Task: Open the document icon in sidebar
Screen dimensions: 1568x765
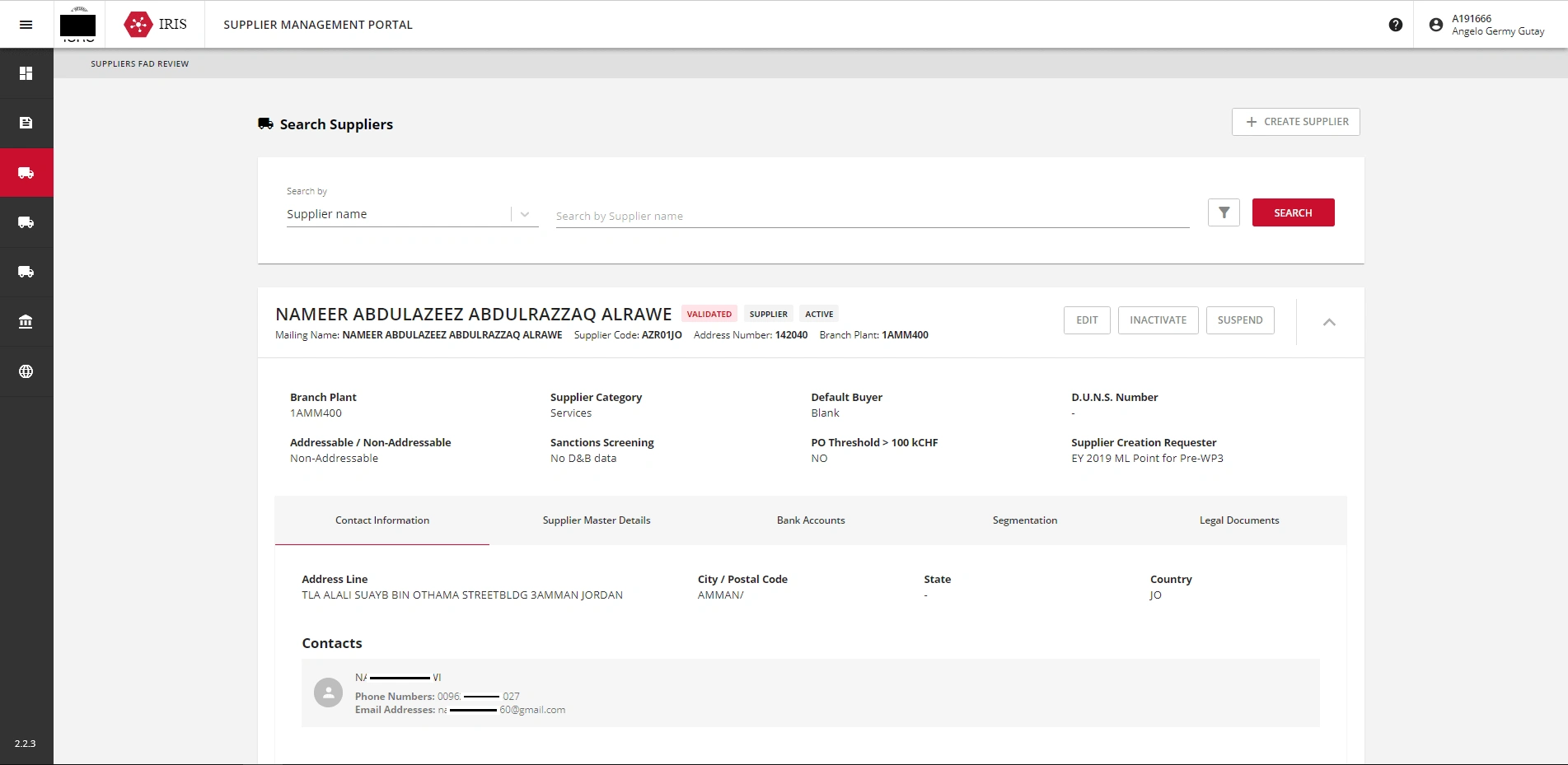Action: 26,123
